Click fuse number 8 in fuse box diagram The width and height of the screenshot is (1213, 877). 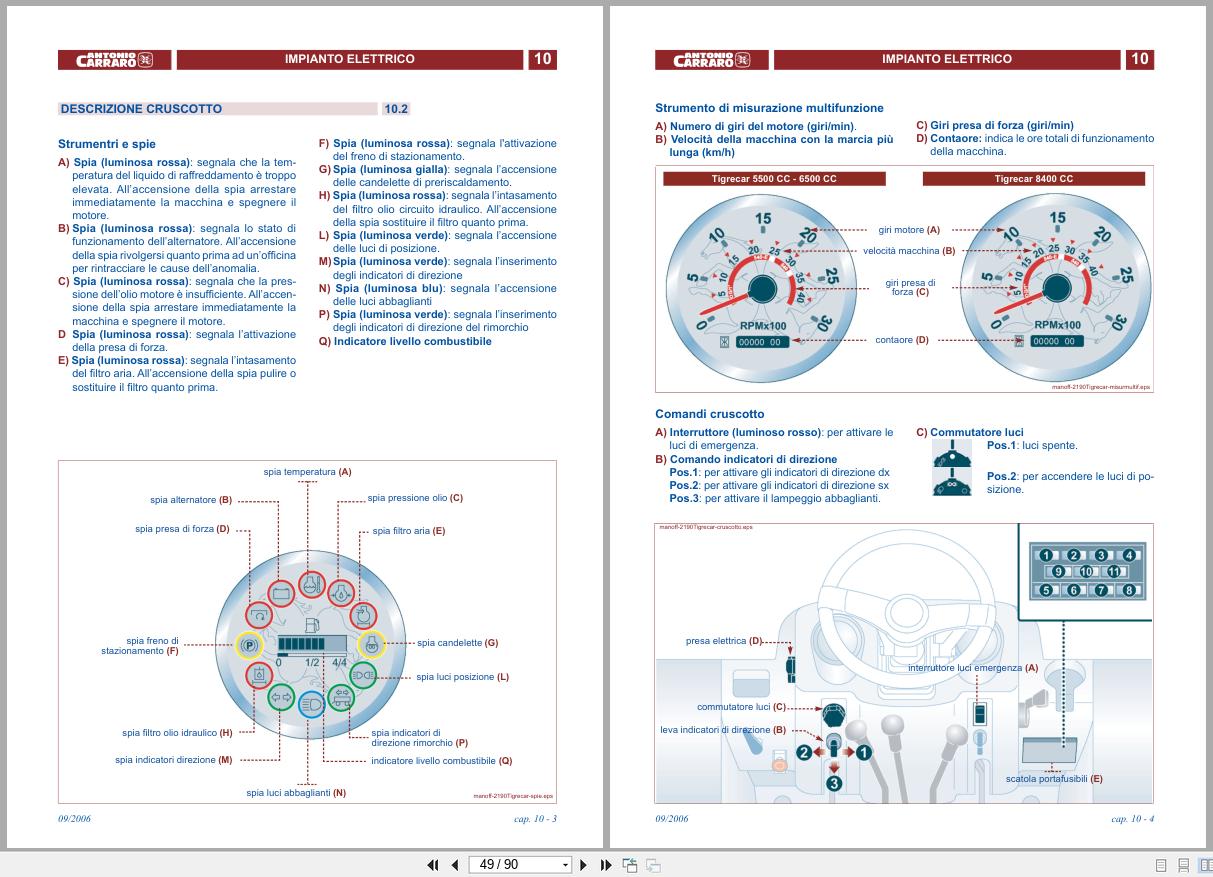(1130, 590)
